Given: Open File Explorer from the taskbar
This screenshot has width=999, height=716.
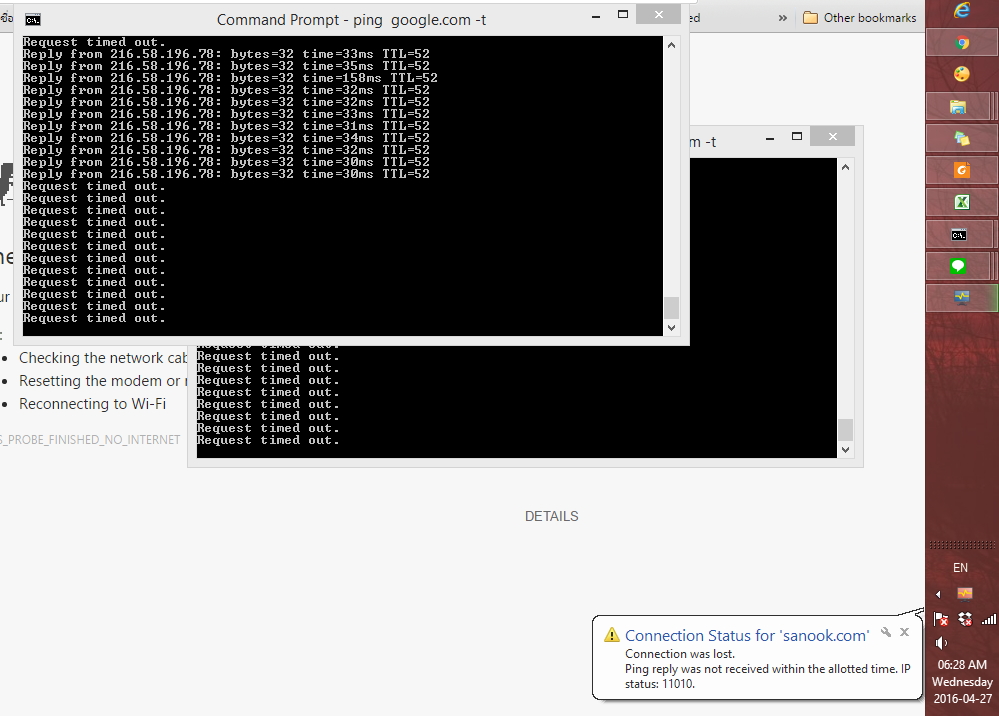Looking at the screenshot, I should 958,106.
